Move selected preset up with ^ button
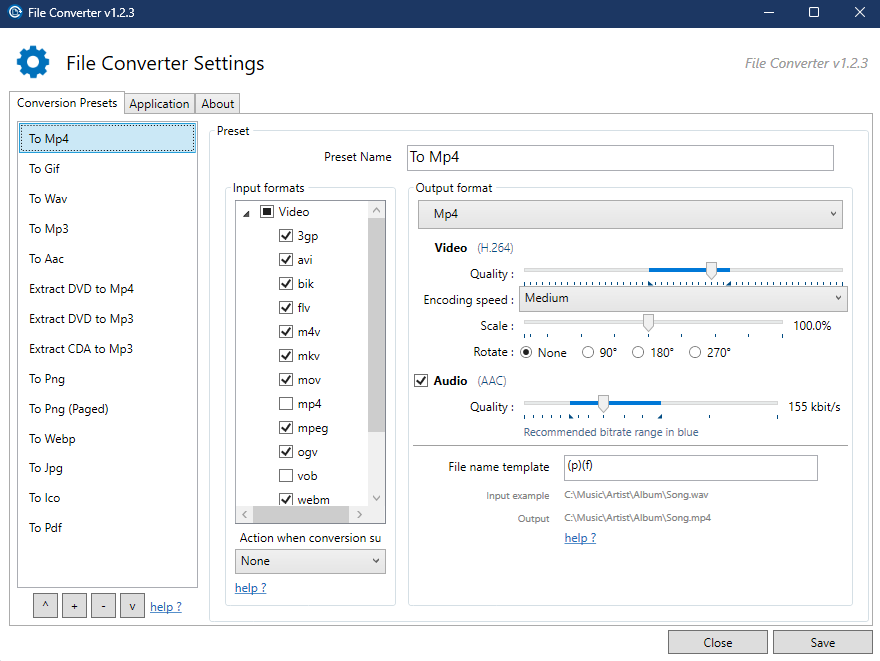This screenshot has height=661, width=880. [x=45, y=605]
